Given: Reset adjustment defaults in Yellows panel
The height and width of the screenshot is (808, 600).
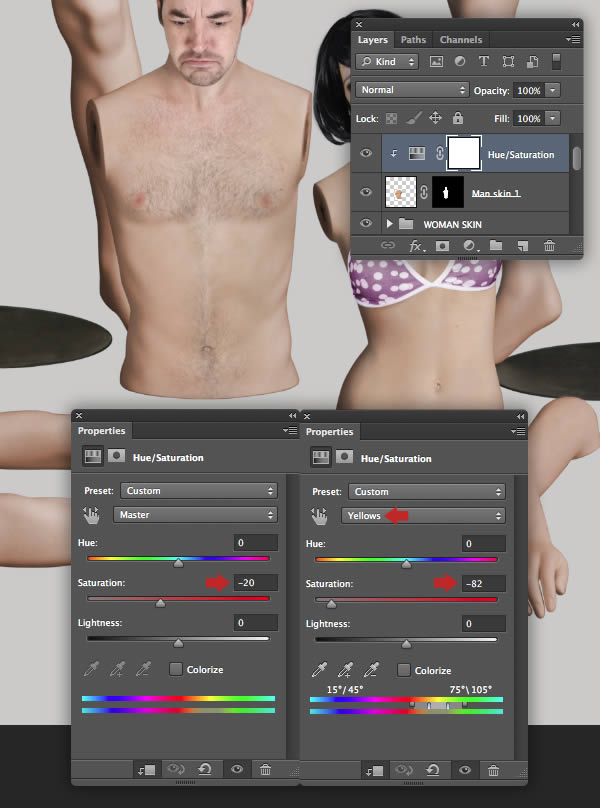Looking at the screenshot, I should click(x=432, y=771).
